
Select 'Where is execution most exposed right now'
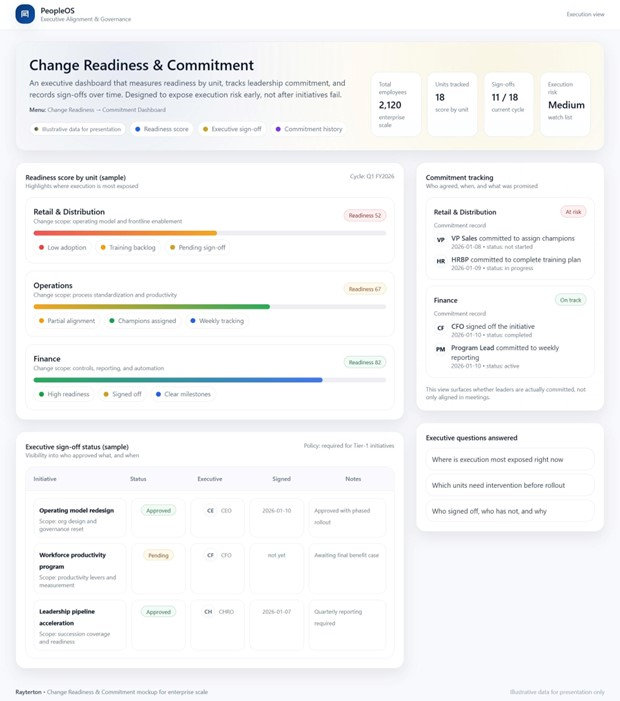[510, 460]
